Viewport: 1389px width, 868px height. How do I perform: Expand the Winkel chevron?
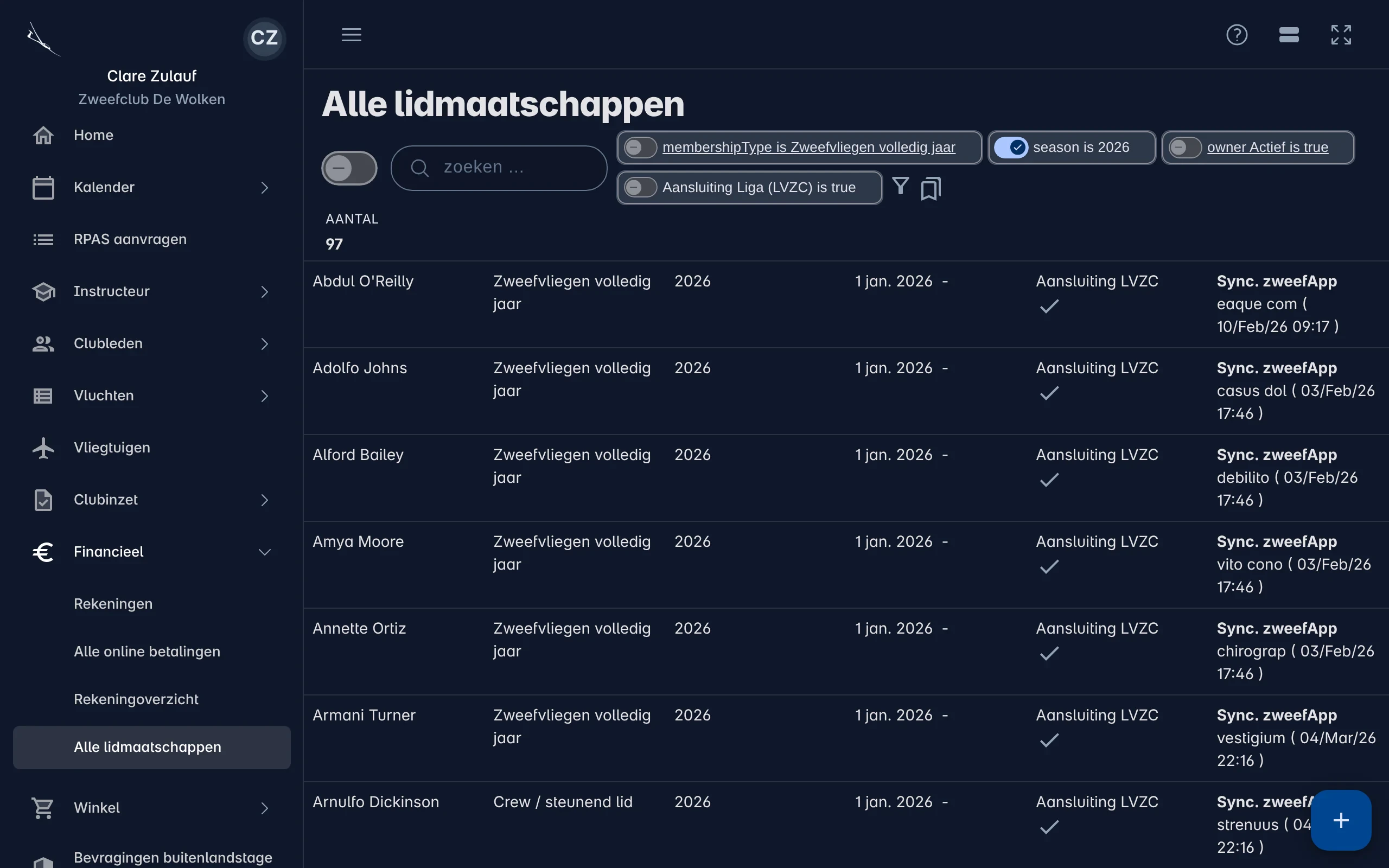pyautogui.click(x=264, y=808)
